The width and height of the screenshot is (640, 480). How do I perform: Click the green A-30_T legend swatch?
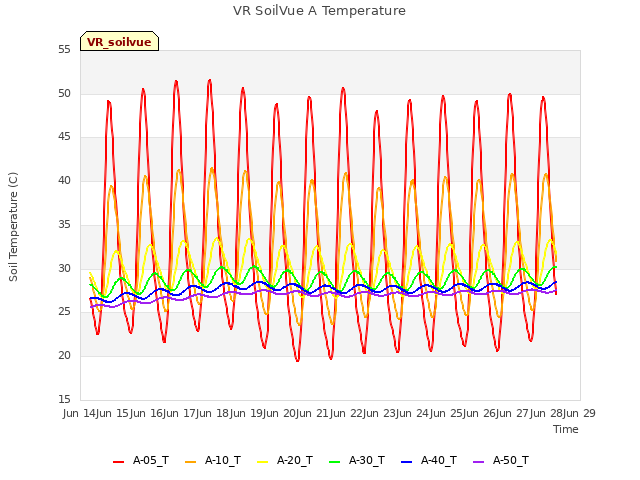[334, 462]
